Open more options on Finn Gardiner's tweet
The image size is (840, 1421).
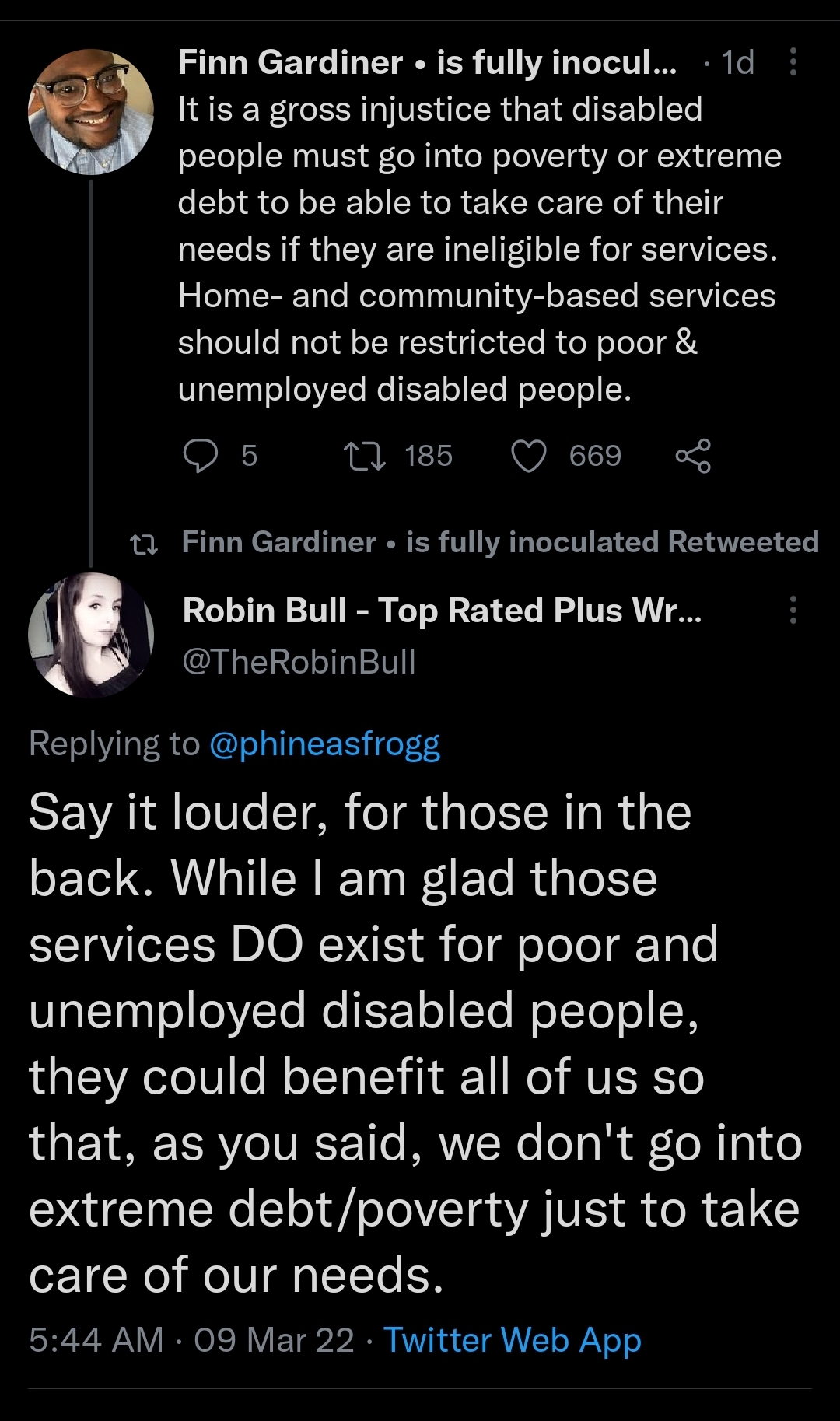tap(793, 62)
